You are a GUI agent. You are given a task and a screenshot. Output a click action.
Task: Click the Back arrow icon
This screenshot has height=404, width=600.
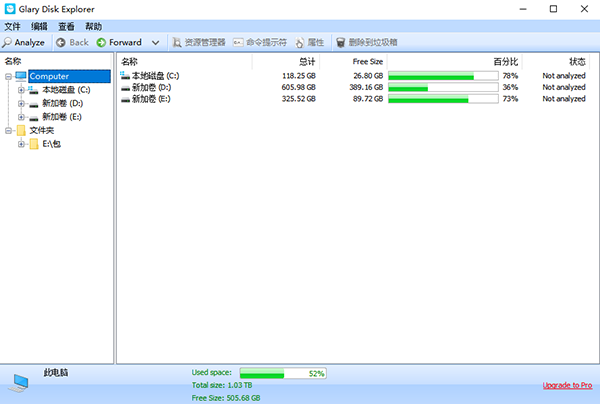(x=60, y=42)
